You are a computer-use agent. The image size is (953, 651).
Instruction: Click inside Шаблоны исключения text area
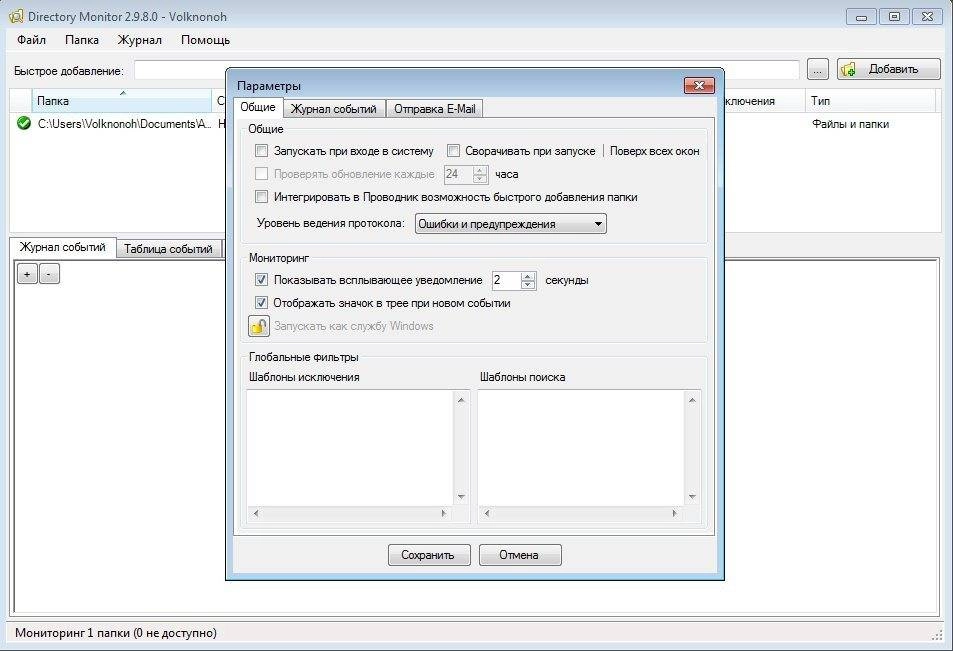pos(351,448)
